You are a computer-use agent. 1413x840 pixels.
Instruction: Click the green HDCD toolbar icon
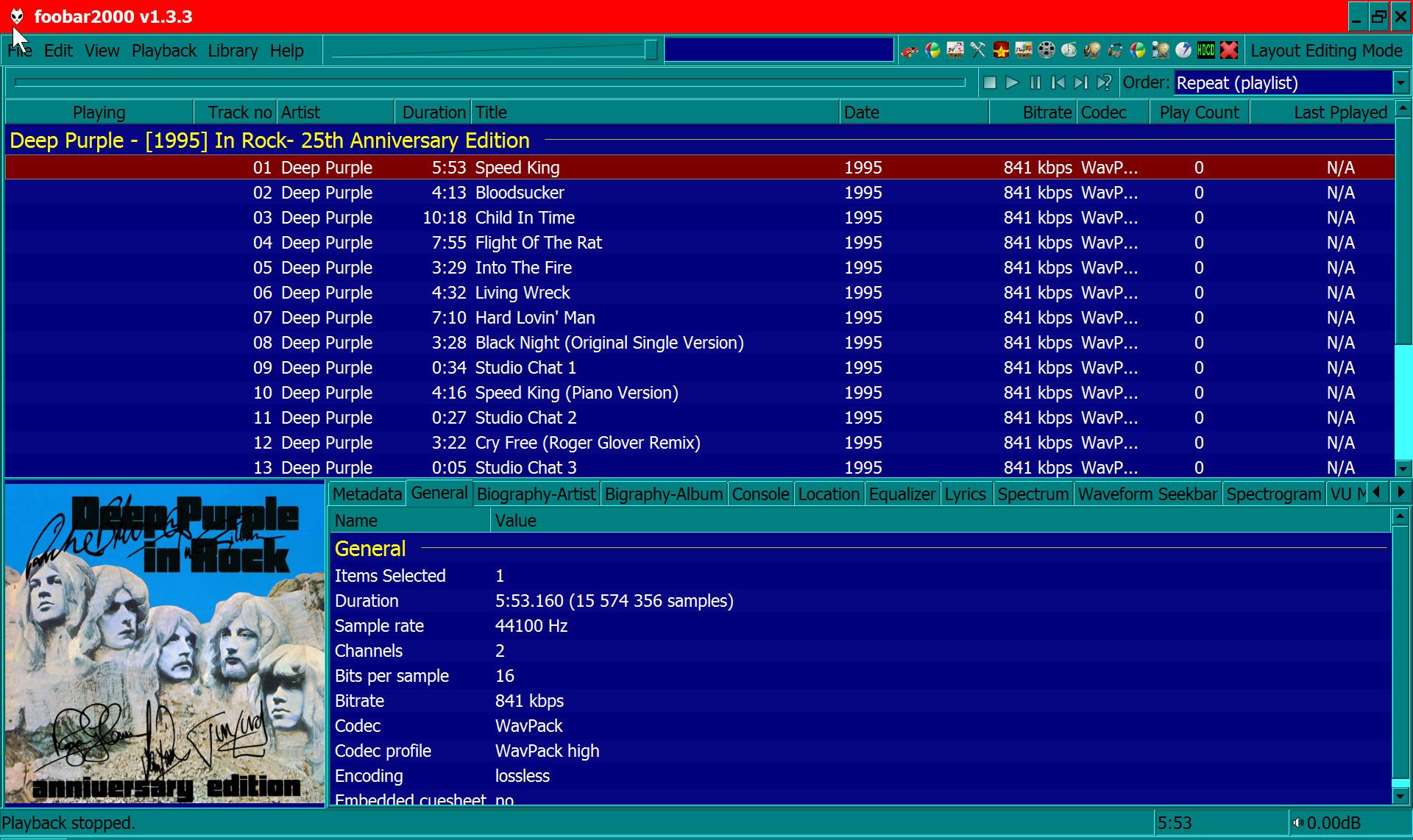coord(1206,50)
